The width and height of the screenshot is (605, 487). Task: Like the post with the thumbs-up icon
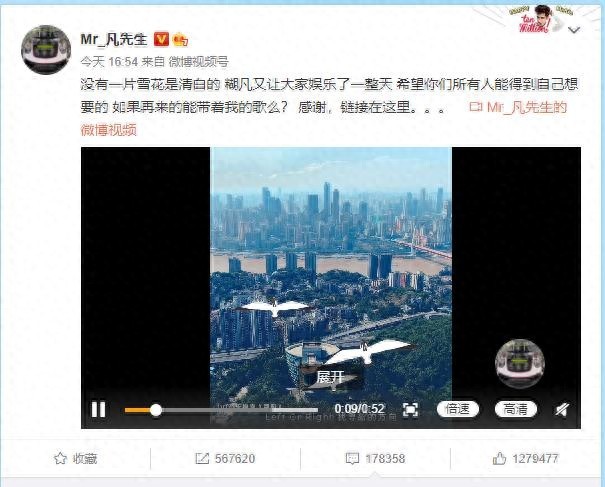[499, 458]
